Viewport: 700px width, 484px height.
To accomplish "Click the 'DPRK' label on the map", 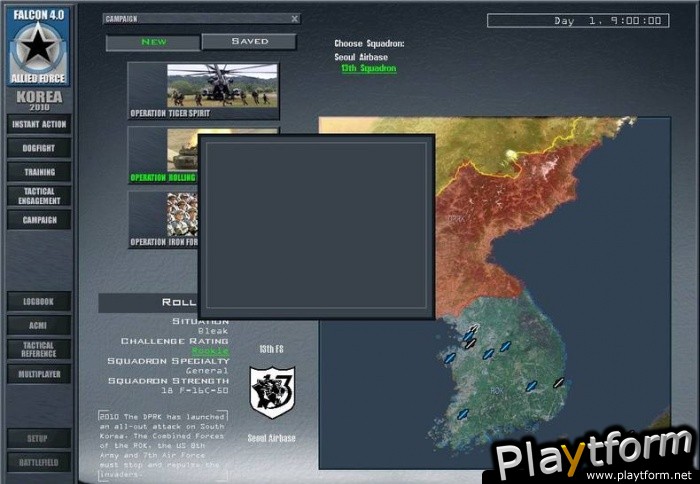I will (x=456, y=219).
